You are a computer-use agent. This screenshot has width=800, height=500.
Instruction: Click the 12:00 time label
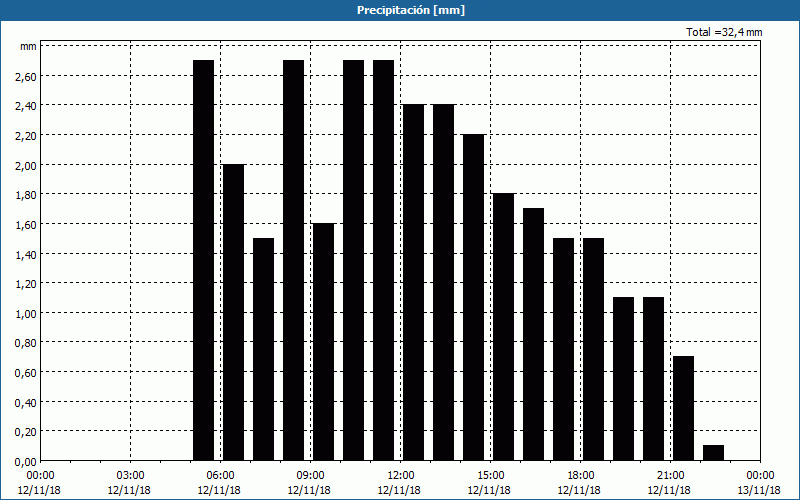click(x=401, y=476)
